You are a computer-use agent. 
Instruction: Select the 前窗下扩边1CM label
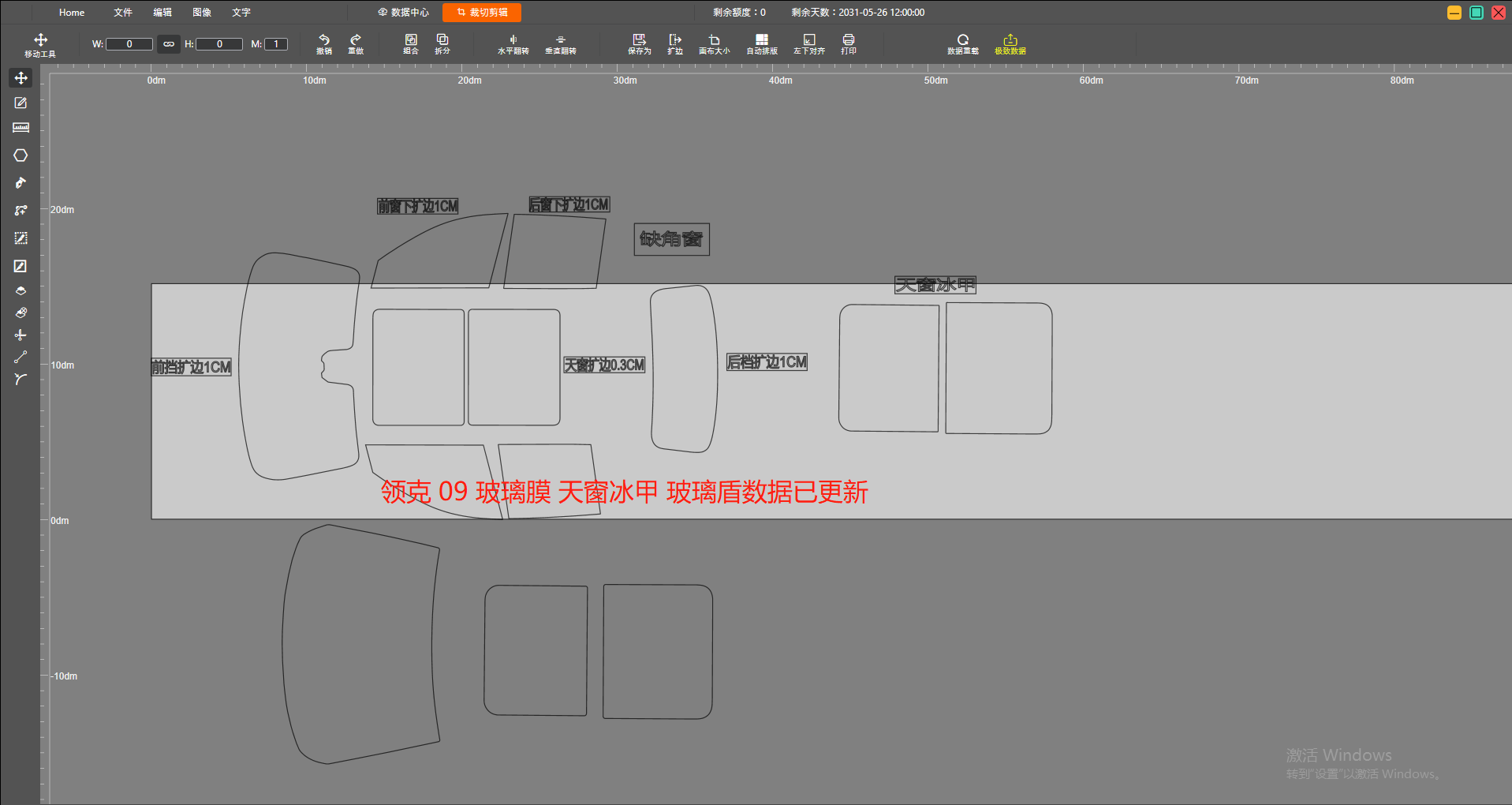coord(418,206)
